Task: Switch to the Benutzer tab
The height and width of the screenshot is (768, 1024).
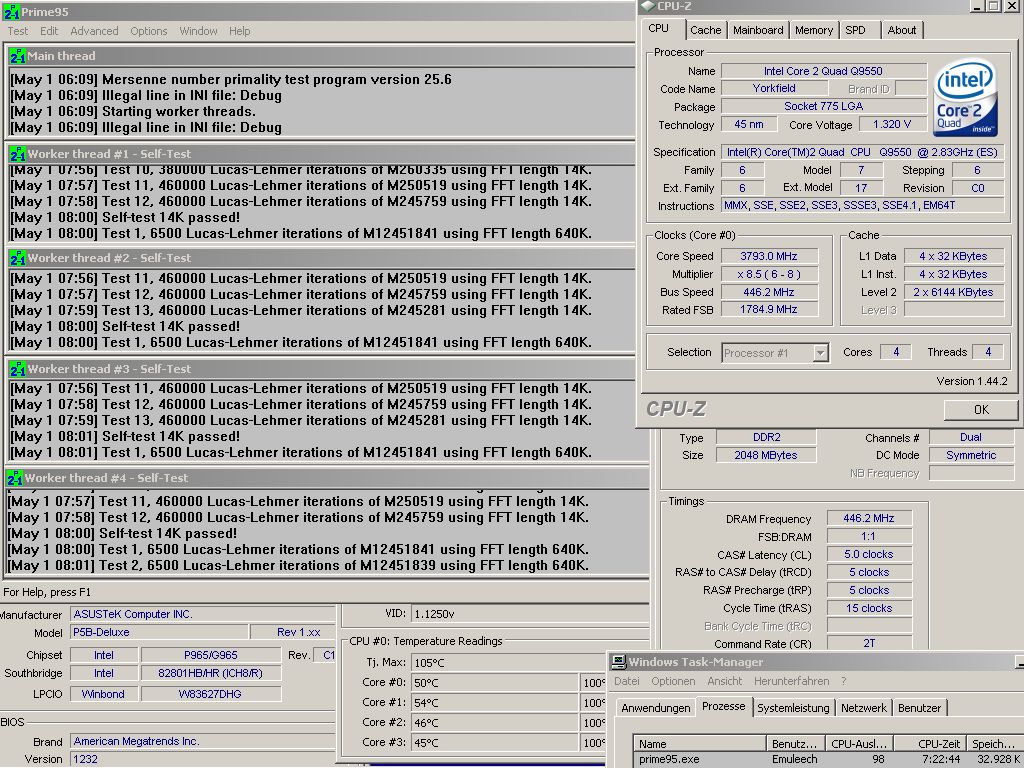Action: click(x=920, y=708)
